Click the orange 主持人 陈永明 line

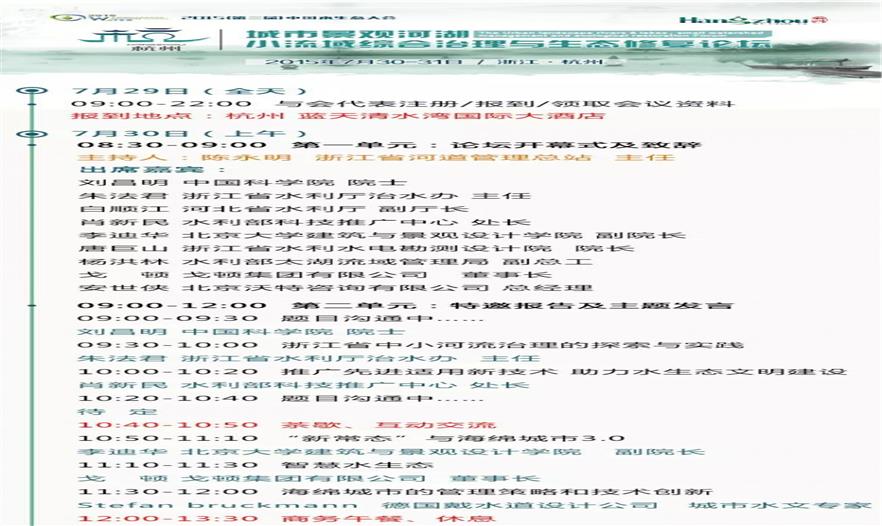coord(376,157)
